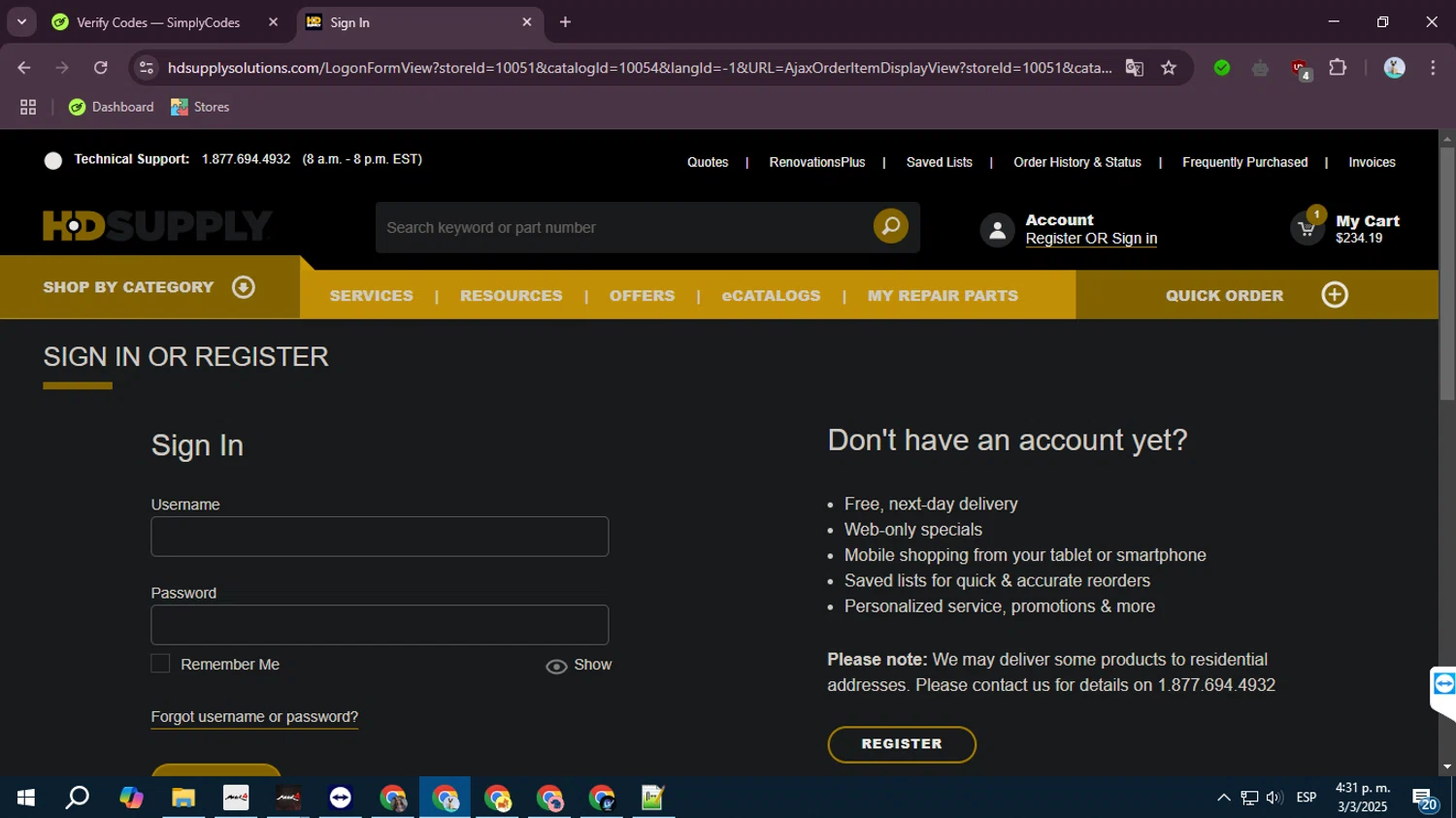
Task: Open the uBlock Origin extension icon
Action: coord(1300,68)
